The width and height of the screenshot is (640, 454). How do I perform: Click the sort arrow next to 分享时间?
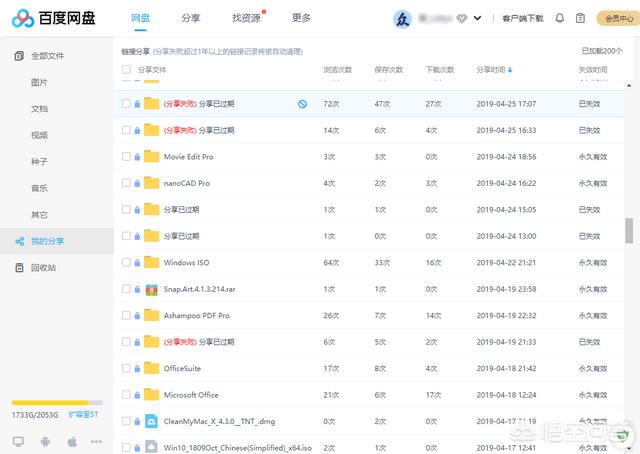(x=510, y=70)
